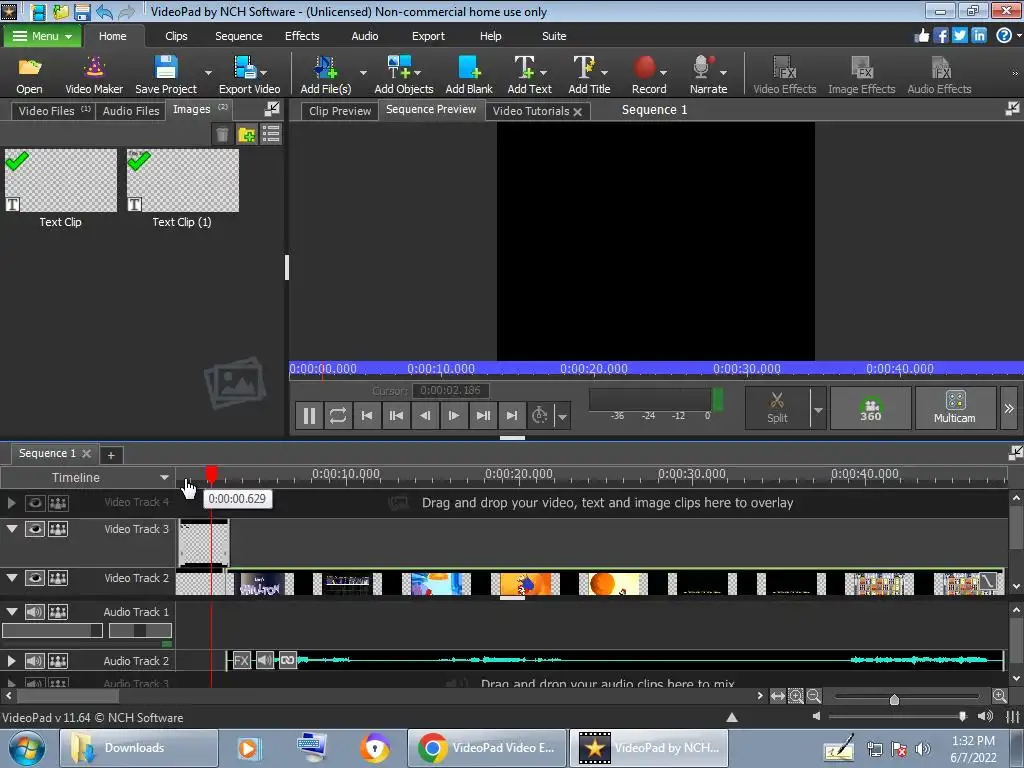This screenshot has width=1024, height=768.
Task: Jump to sequence start
Action: pos(367,416)
